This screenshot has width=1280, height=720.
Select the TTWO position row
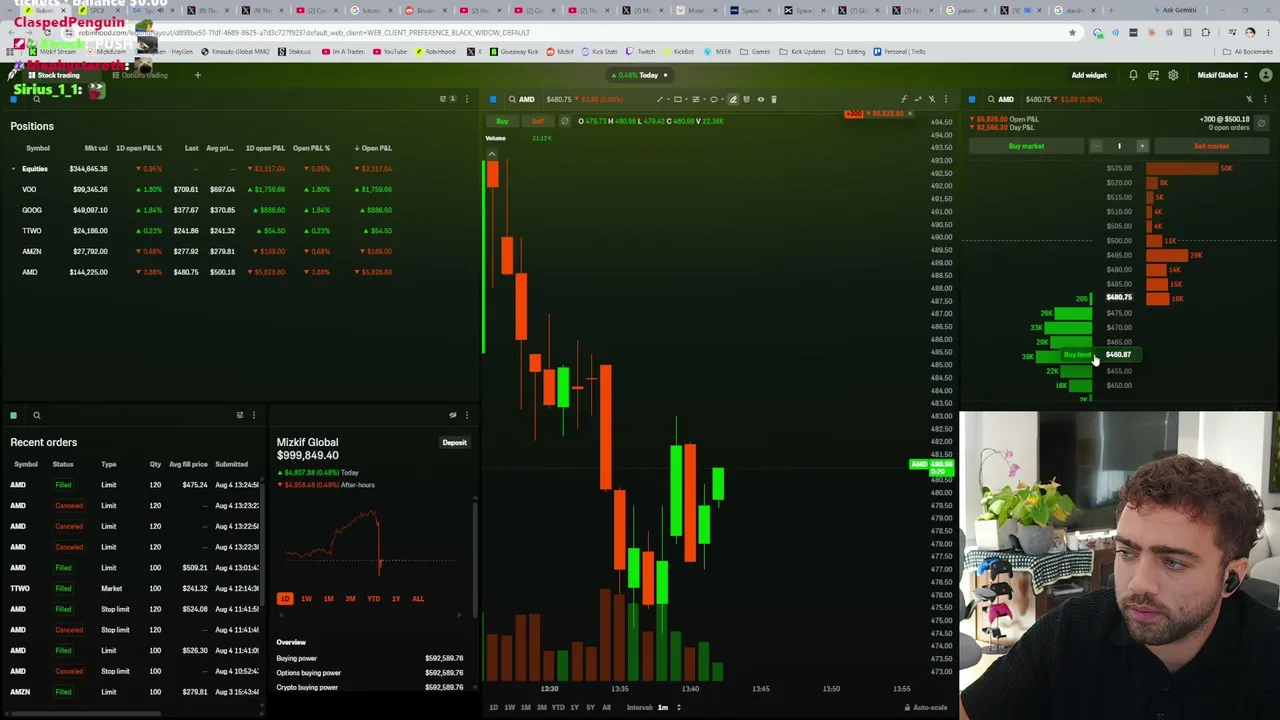(x=200, y=231)
